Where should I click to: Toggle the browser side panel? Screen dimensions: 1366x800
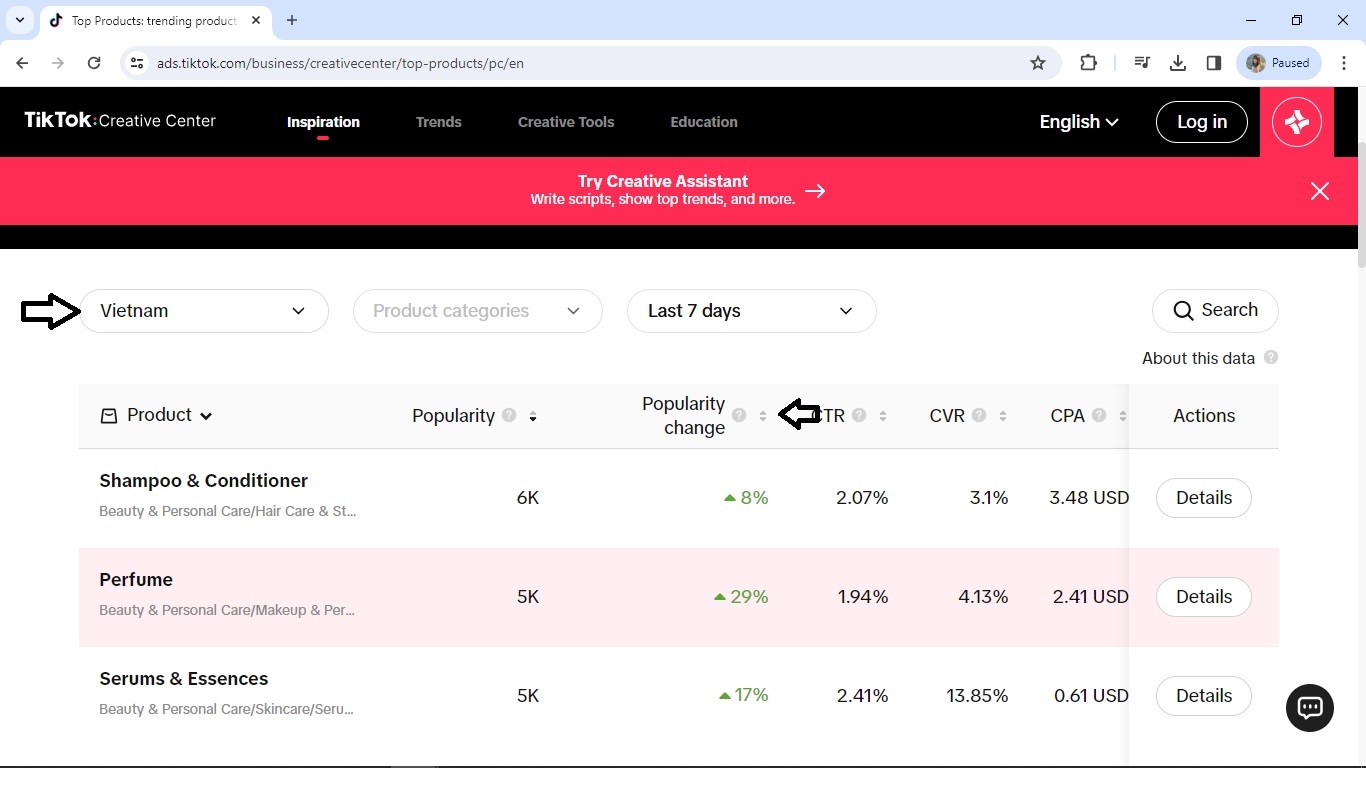coord(1214,63)
